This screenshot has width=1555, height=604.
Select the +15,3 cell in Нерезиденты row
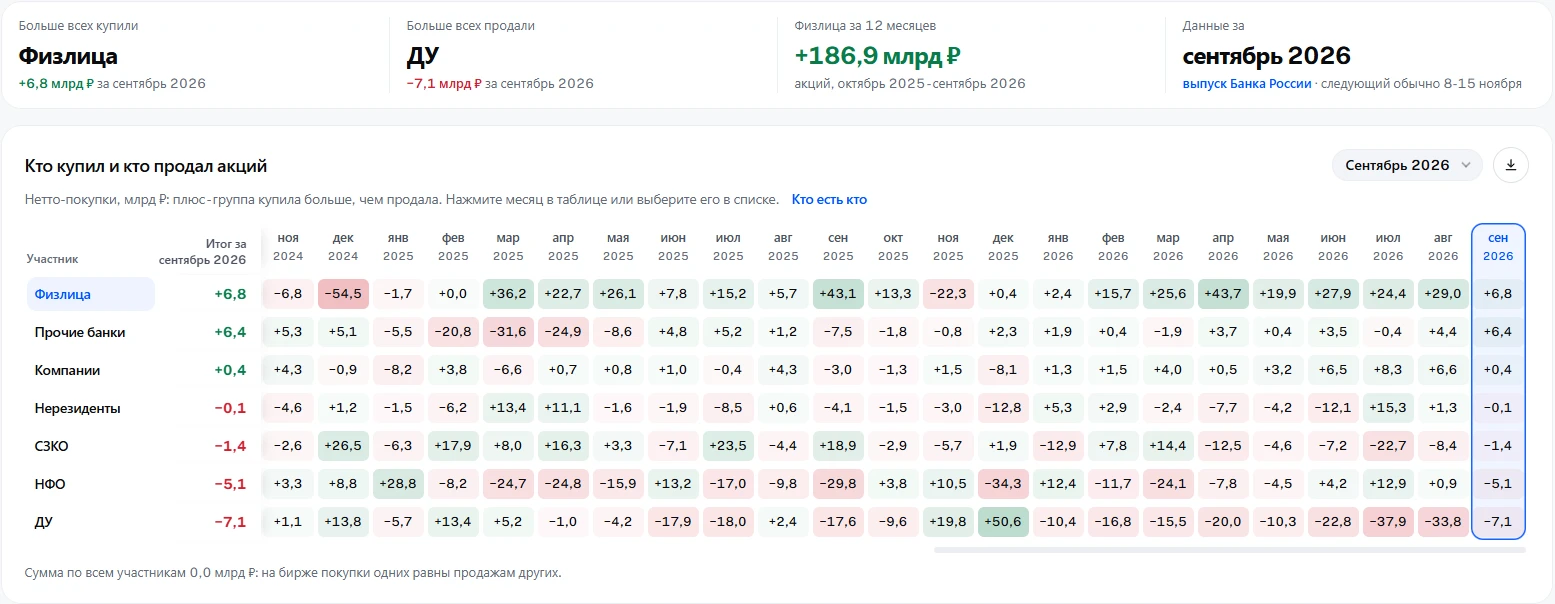(1388, 408)
